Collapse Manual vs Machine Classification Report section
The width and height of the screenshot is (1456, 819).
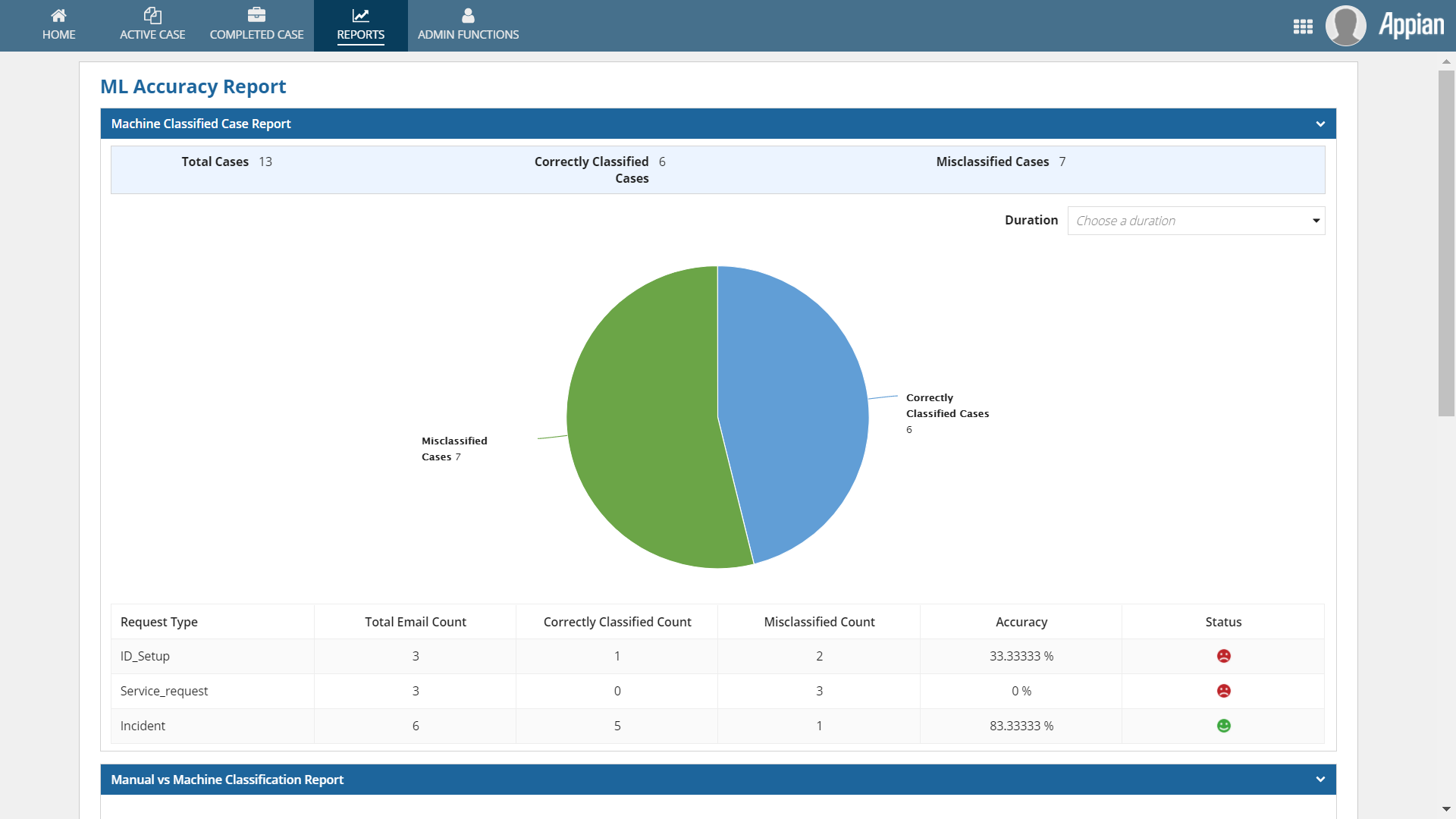coord(1320,780)
